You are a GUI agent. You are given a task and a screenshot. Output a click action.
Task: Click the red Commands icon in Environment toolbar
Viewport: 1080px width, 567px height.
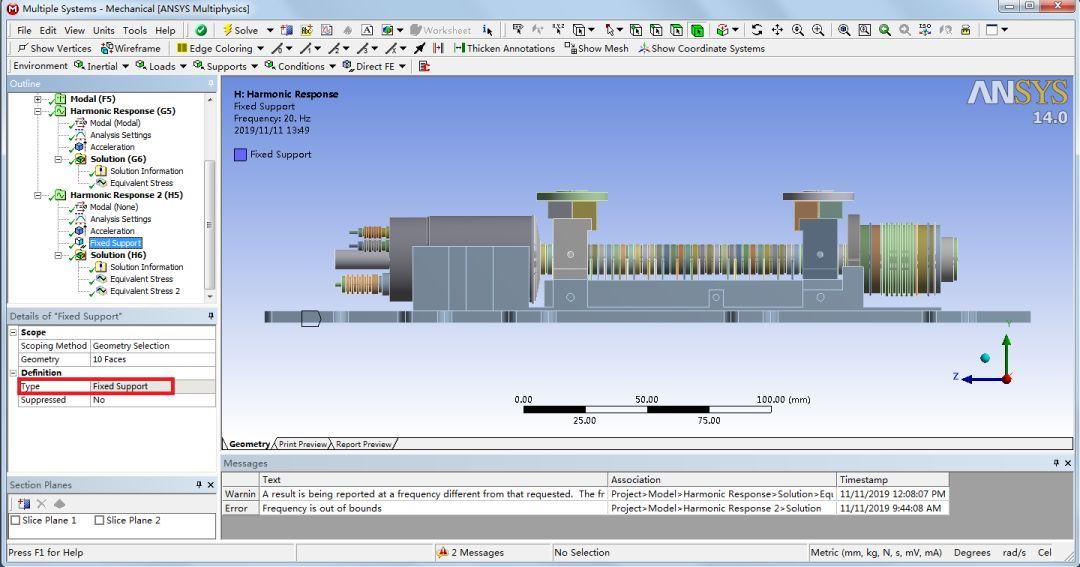pos(424,66)
